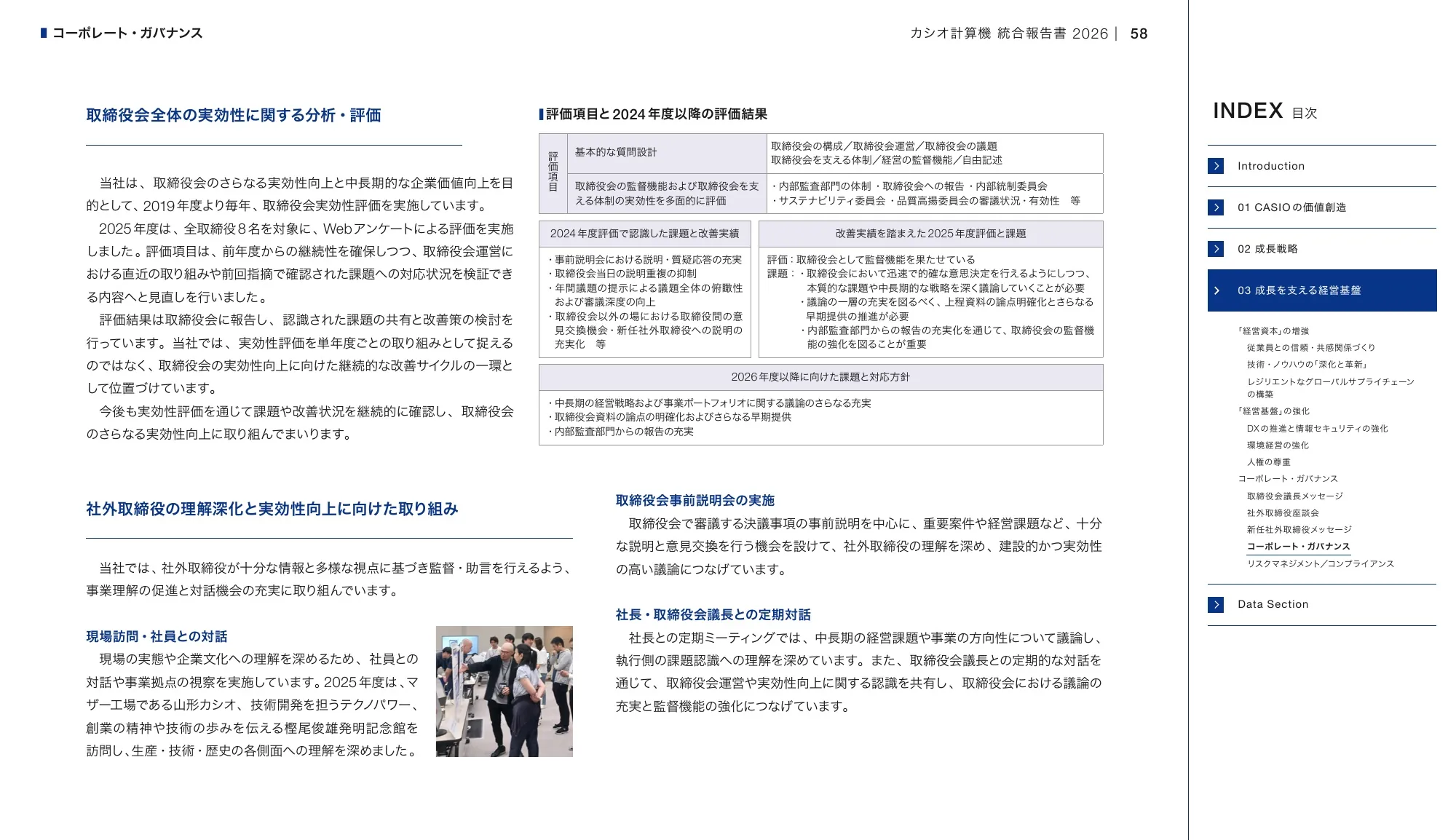Jump to 「経営基盤」の強化 subsection

pos(1273,411)
